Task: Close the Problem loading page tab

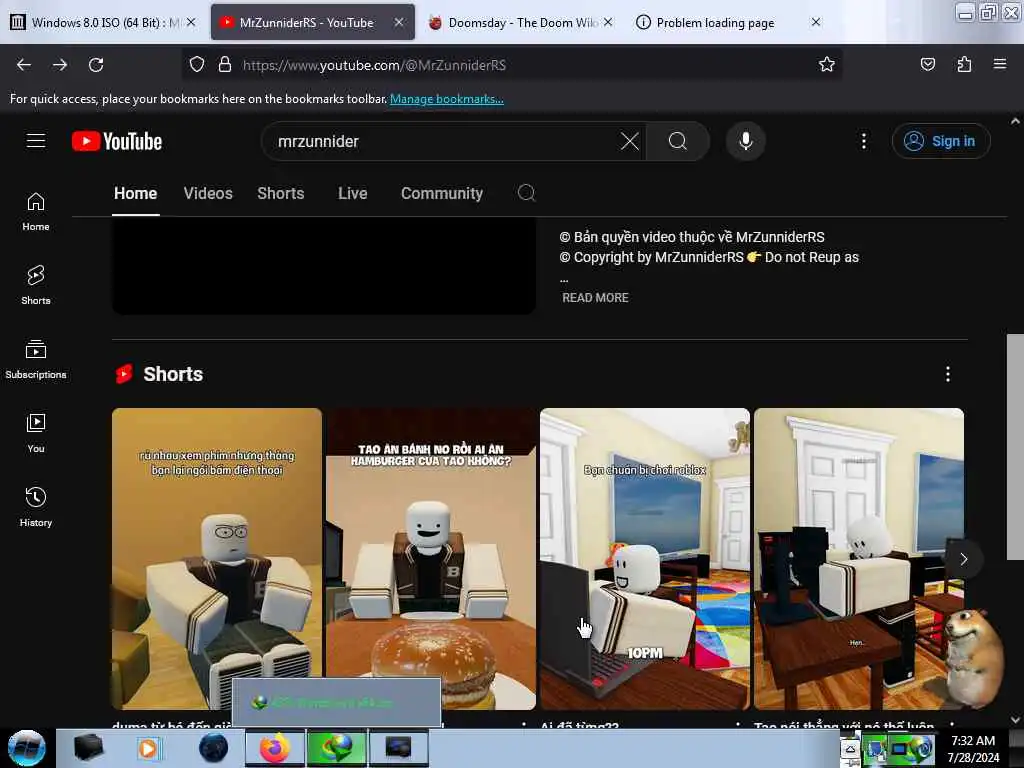Action: coord(816,22)
